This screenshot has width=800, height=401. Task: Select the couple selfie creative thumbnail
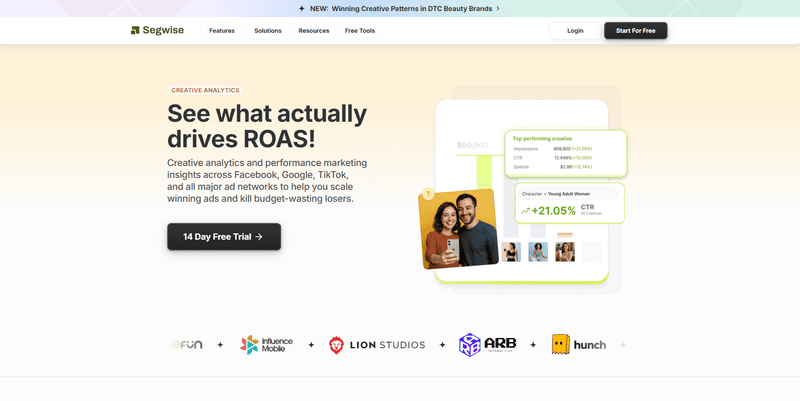458,229
